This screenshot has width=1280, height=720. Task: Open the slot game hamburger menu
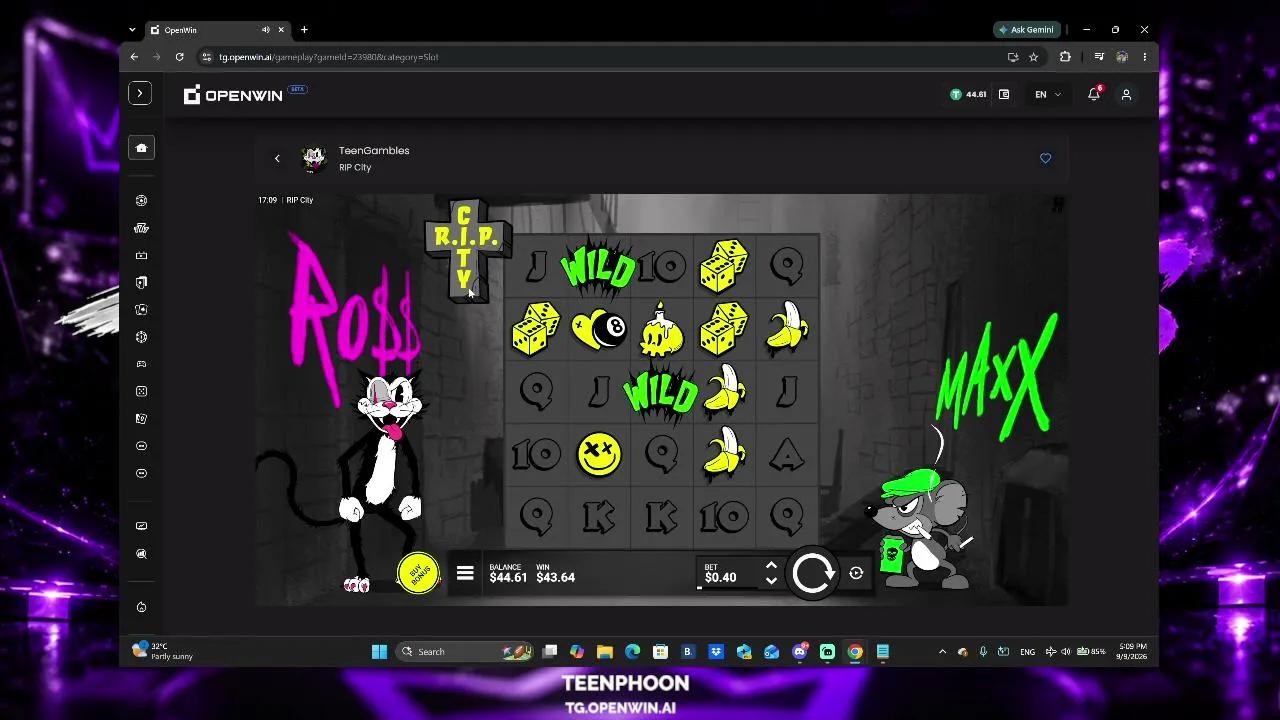coord(465,573)
